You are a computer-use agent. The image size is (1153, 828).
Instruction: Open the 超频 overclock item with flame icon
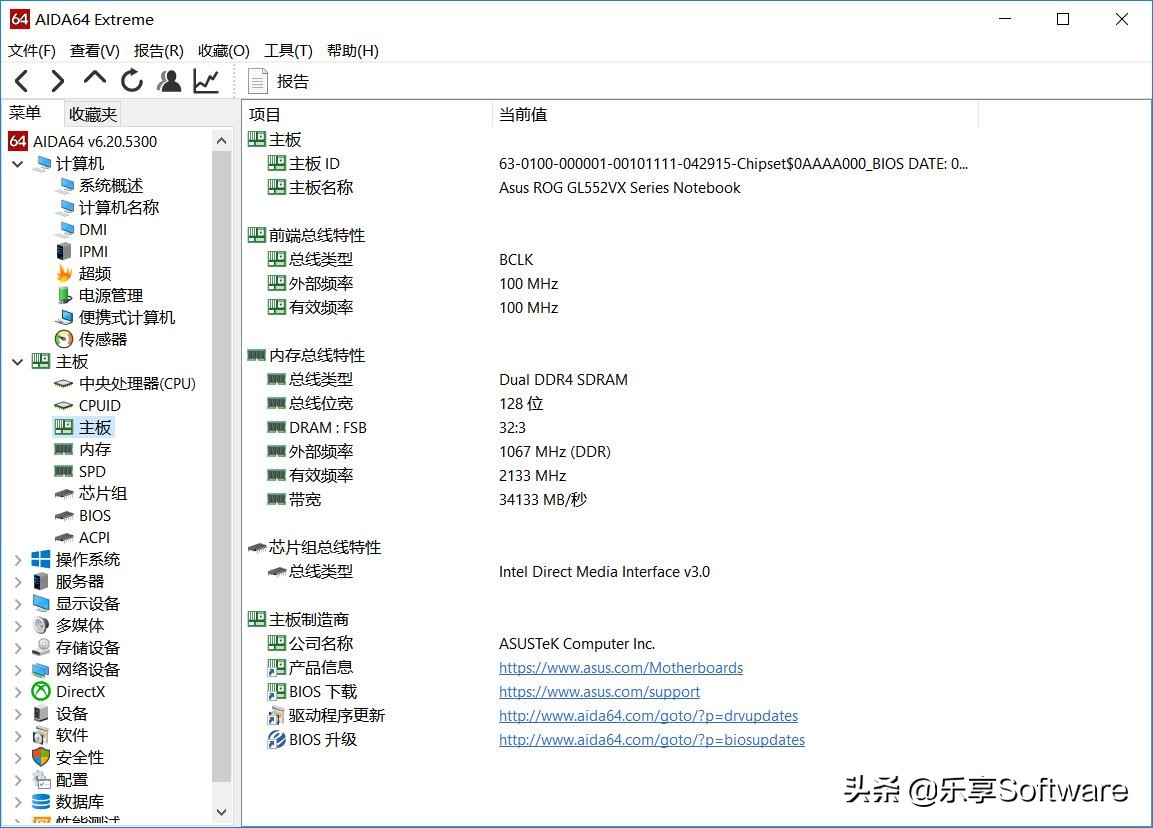pyautogui.click(x=62, y=273)
